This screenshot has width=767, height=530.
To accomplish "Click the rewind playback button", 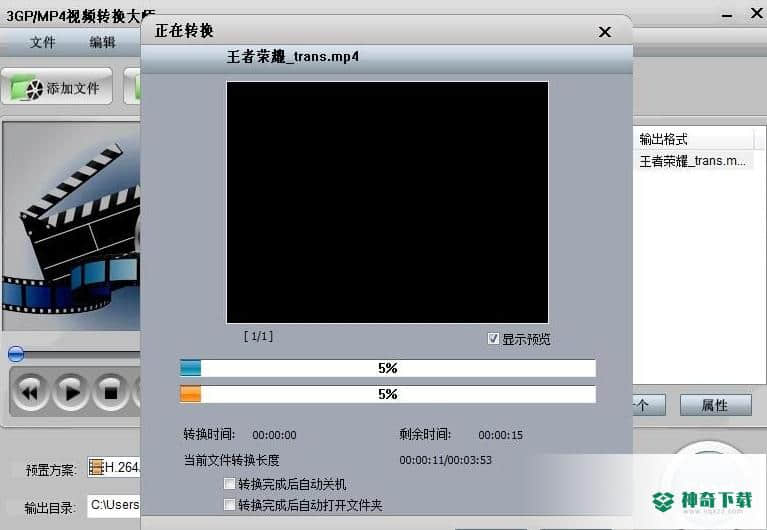I will point(30,392).
